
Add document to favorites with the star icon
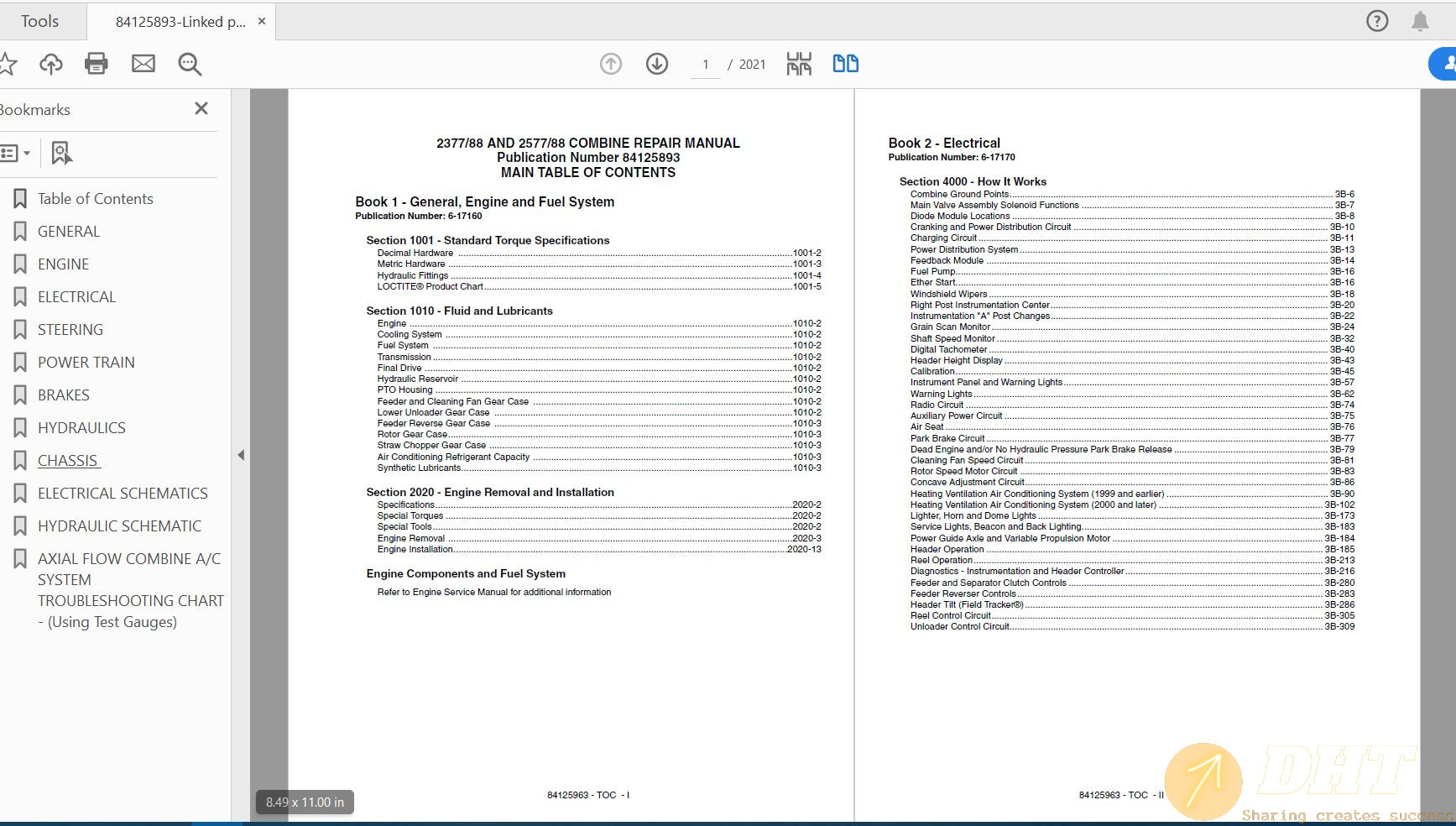point(8,64)
